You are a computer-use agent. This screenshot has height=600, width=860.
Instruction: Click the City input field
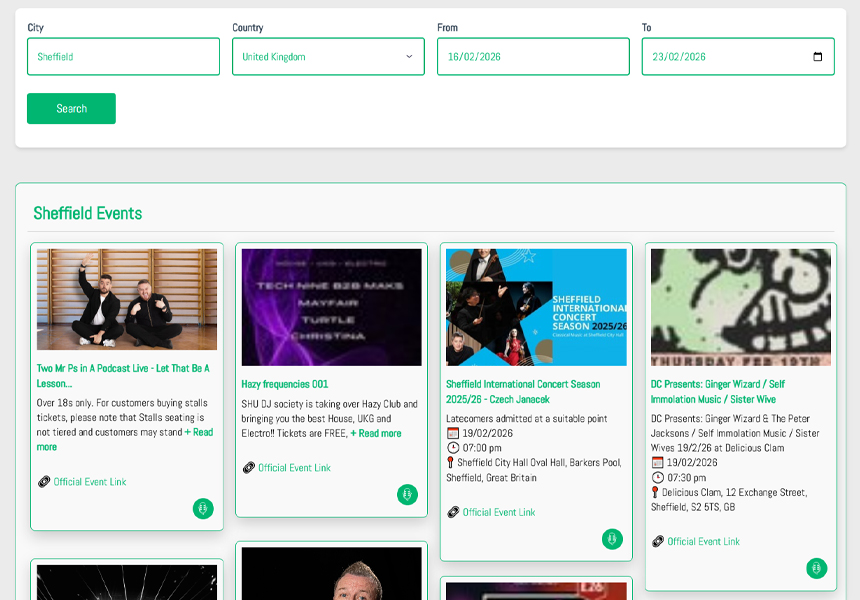click(x=123, y=57)
